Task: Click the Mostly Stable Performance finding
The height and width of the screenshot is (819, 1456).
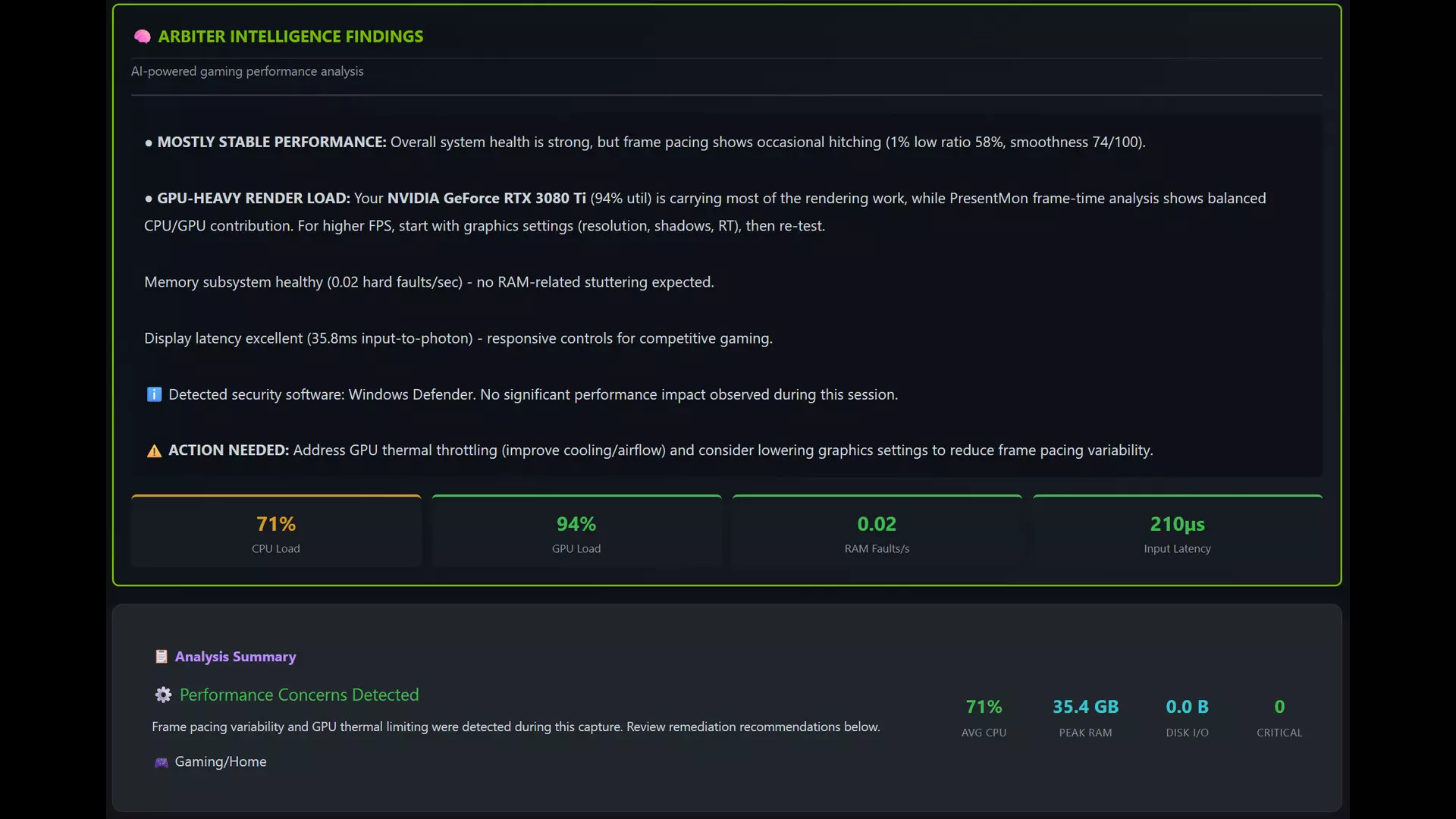Action: point(645,142)
